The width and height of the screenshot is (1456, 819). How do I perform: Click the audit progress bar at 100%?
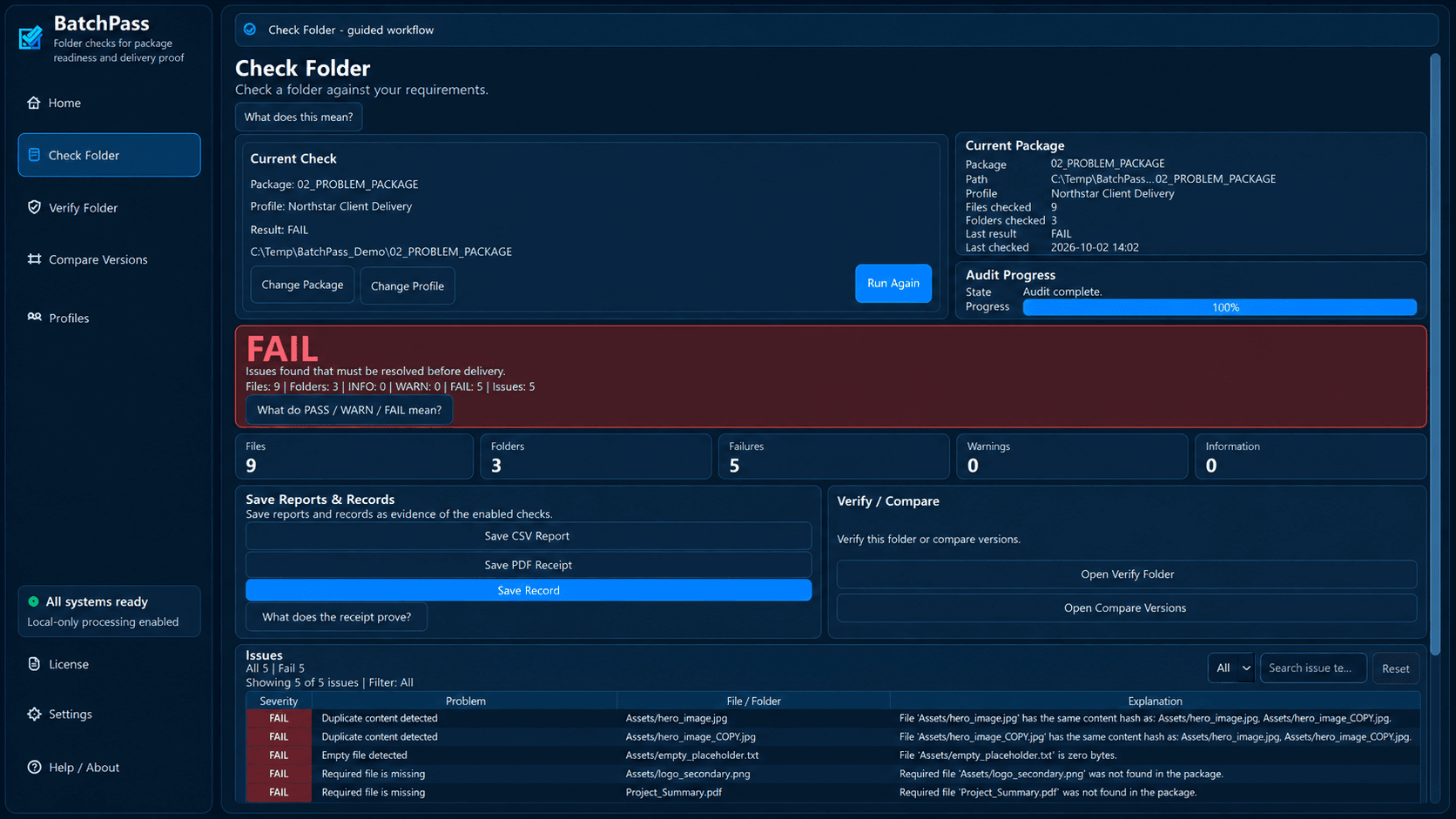[x=1219, y=307]
